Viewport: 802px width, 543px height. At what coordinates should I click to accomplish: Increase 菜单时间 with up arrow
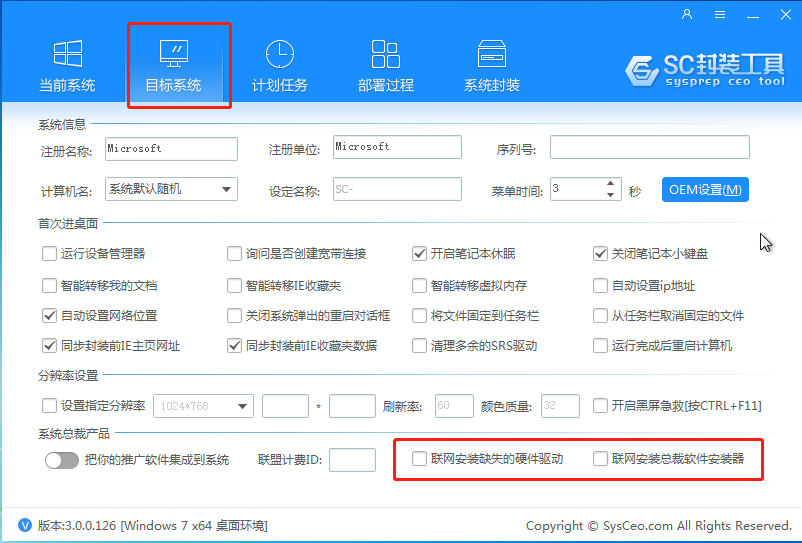point(610,184)
